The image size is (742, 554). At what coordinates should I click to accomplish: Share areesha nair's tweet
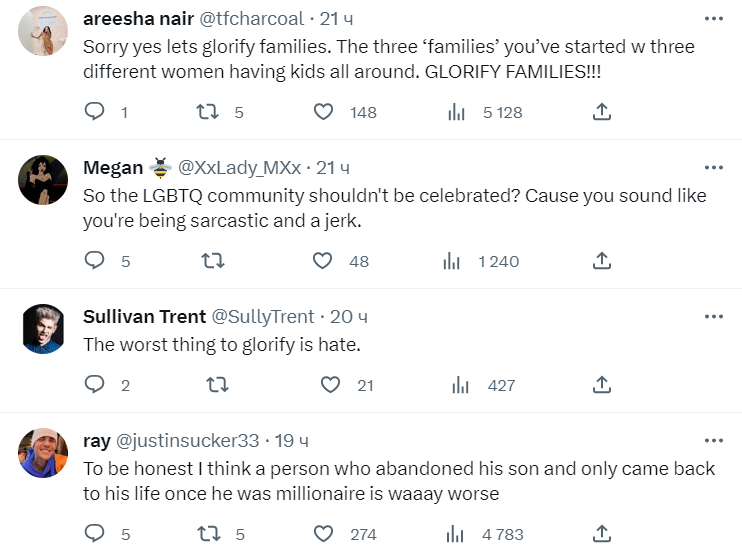(602, 112)
